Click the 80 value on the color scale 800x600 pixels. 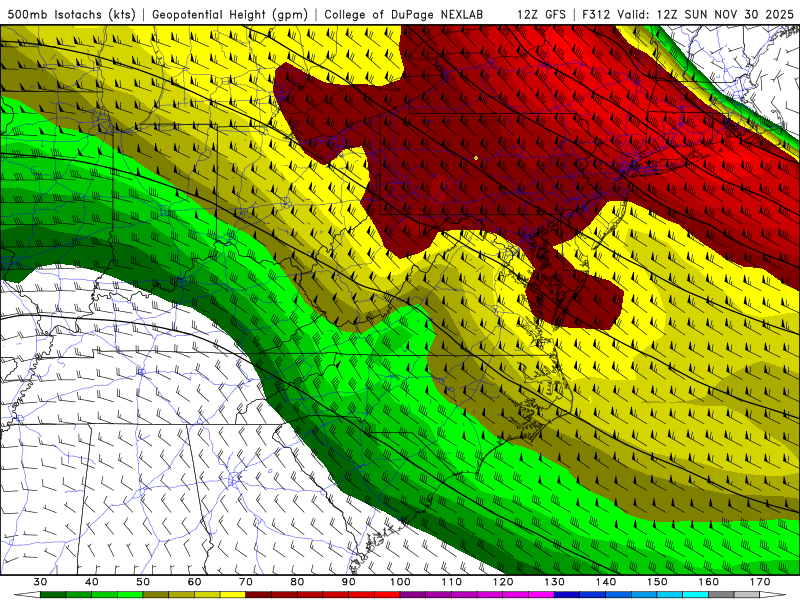click(x=297, y=582)
